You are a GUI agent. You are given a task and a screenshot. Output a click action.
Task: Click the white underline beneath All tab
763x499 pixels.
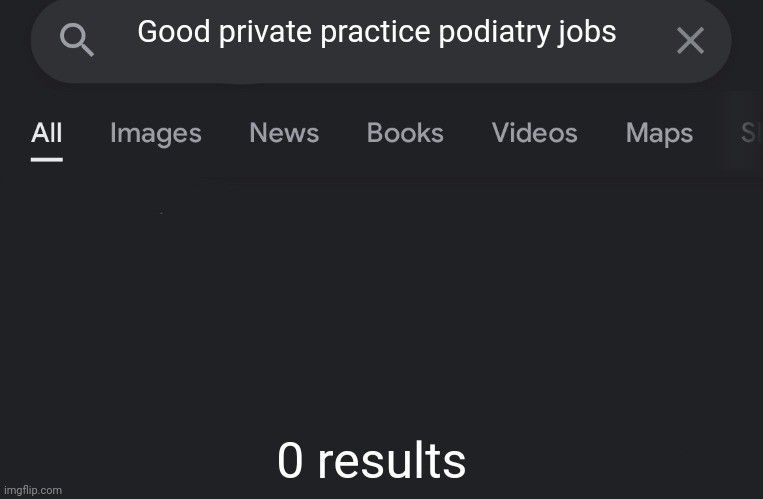click(47, 160)
